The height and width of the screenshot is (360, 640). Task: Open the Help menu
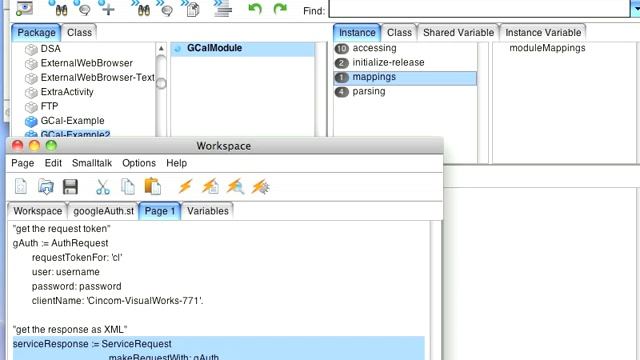[x=176, y=163]
